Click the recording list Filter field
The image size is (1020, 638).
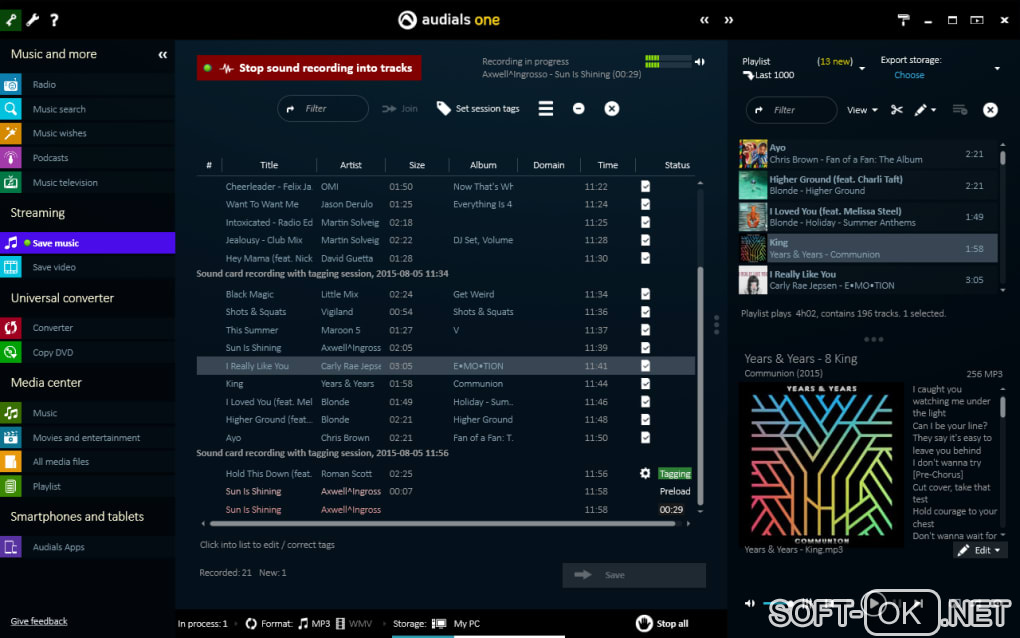pyautogui.click(x=323, y=109)
